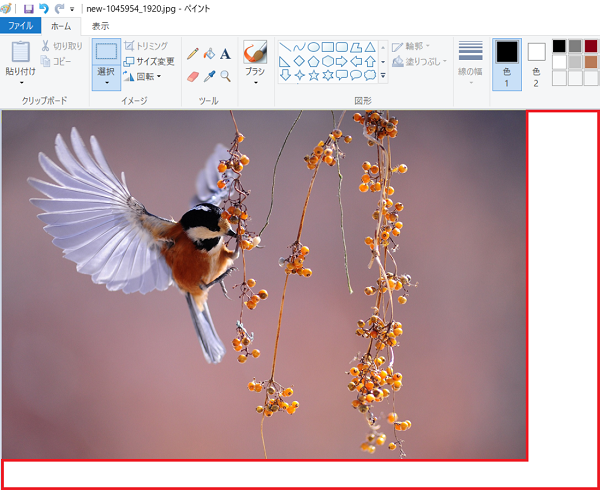Choose the Rectangle shape
The height and width of the screenshot is (490, 600).
pos(328,47)
